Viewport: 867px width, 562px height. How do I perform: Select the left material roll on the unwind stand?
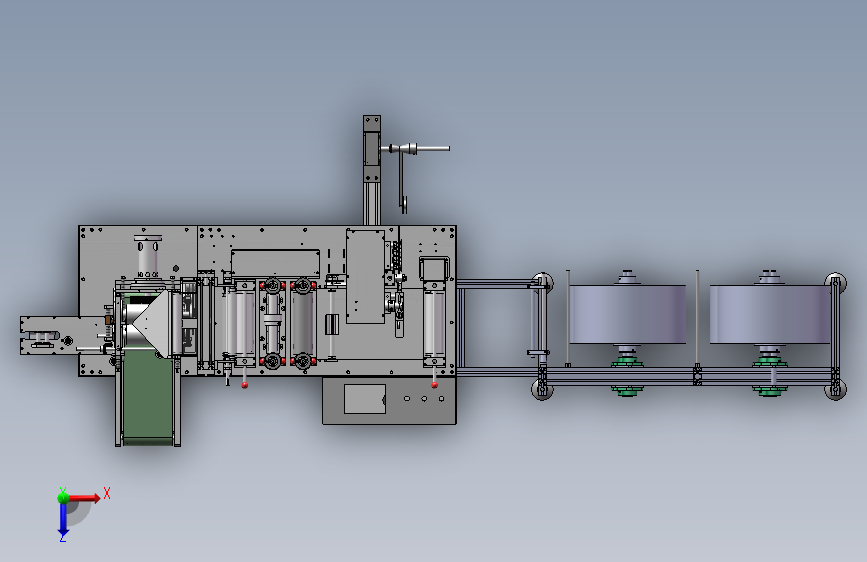pos(628,314)
